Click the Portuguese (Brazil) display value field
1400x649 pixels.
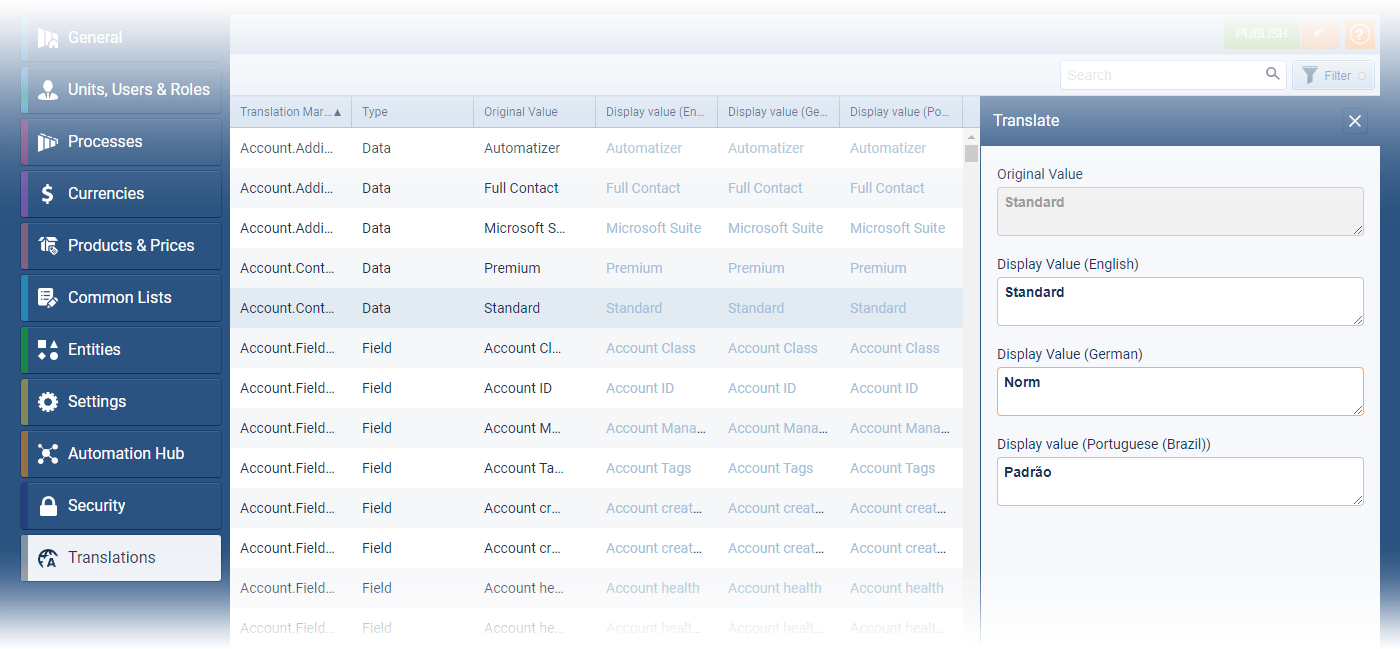click(x=1180, y=481)
